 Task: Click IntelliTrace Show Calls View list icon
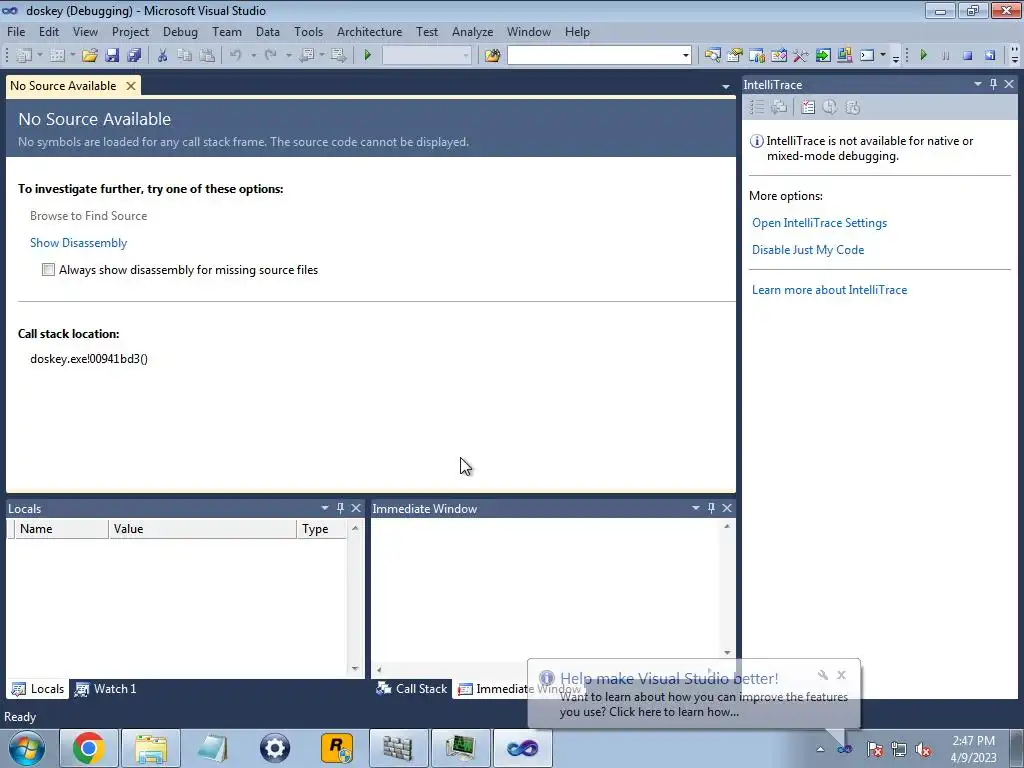(x=757, y=107)
